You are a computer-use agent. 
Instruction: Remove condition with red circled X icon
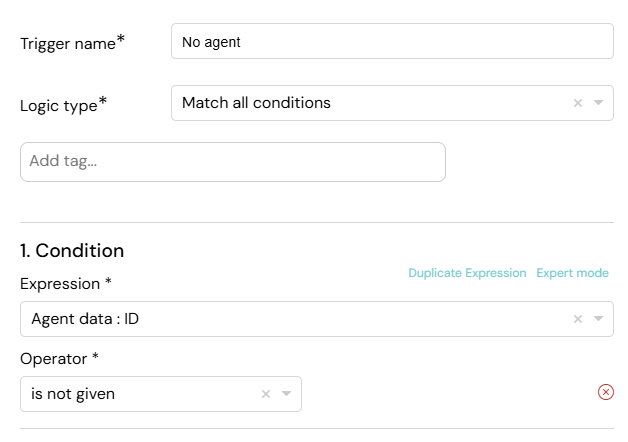606,392
